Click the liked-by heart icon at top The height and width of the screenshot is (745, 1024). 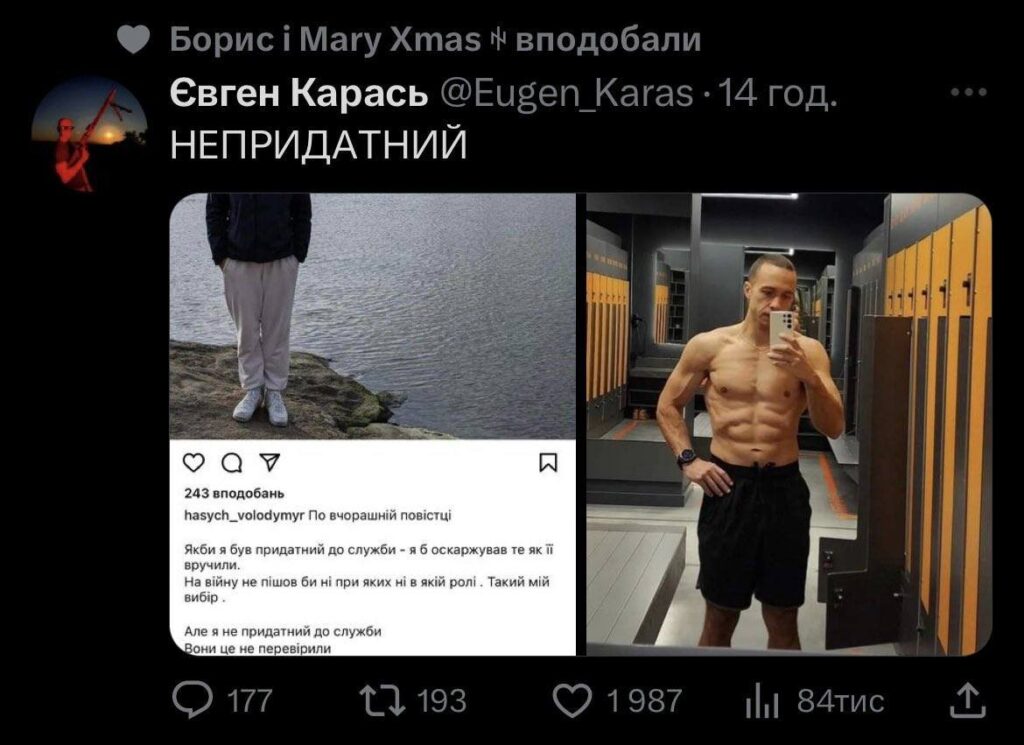click(134, 39)
